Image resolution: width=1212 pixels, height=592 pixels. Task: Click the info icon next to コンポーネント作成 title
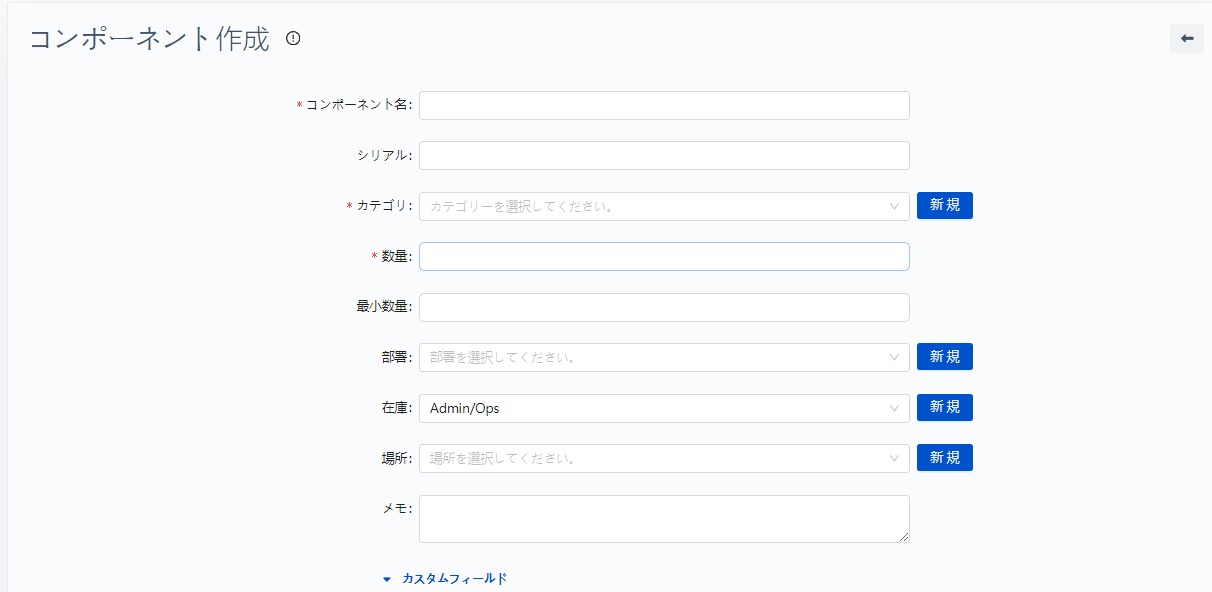point(291,40)
